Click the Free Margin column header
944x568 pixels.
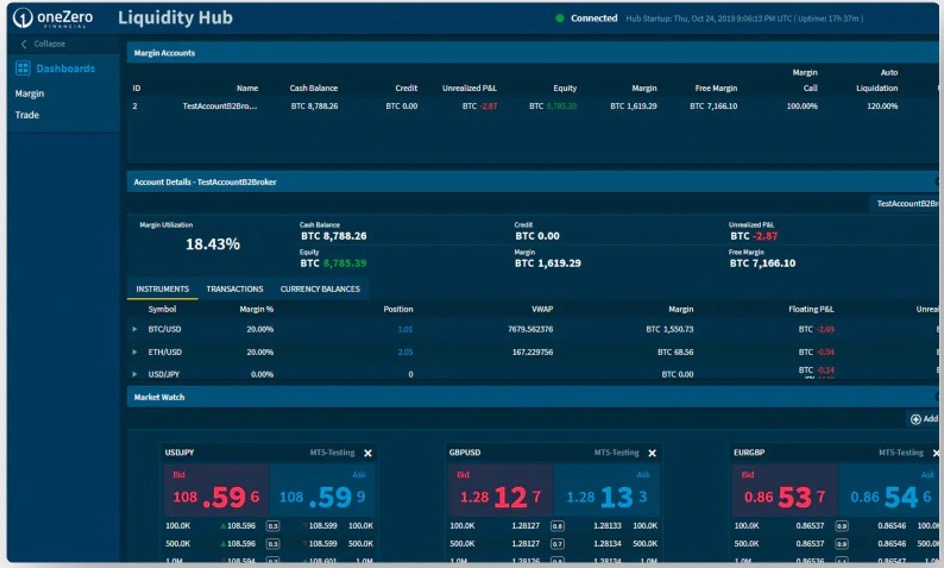[x=716, y=88]
